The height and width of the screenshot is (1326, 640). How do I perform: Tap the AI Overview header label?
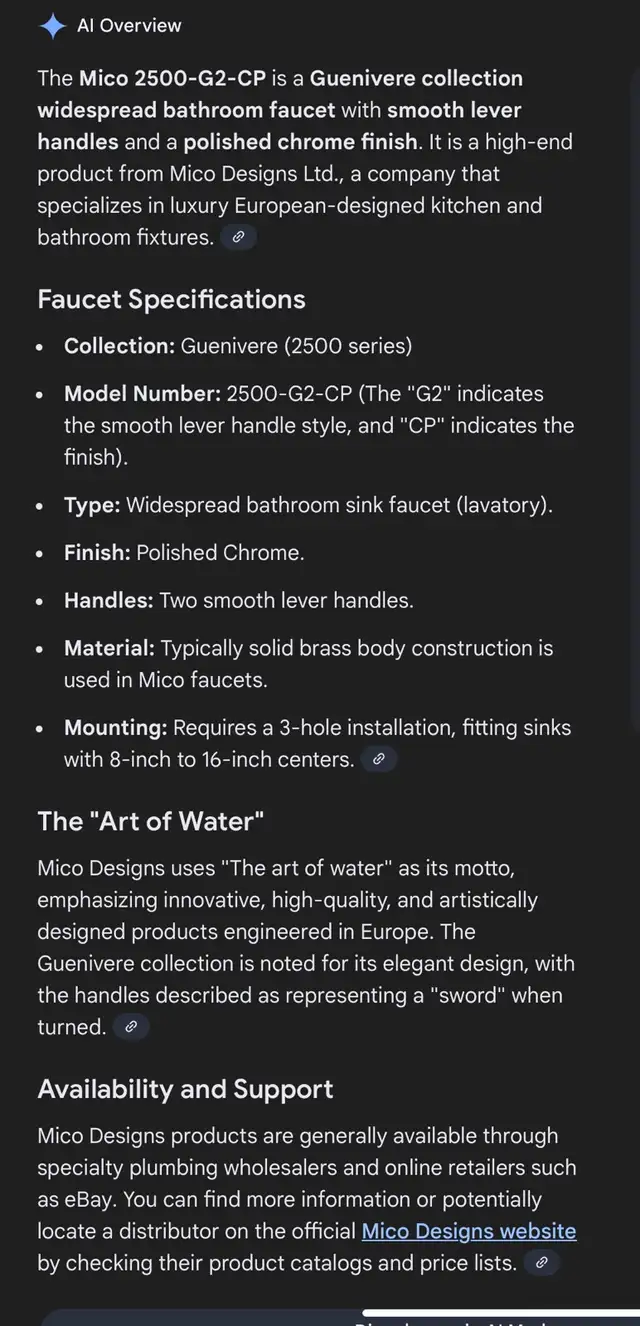click(x=130, y=25)
